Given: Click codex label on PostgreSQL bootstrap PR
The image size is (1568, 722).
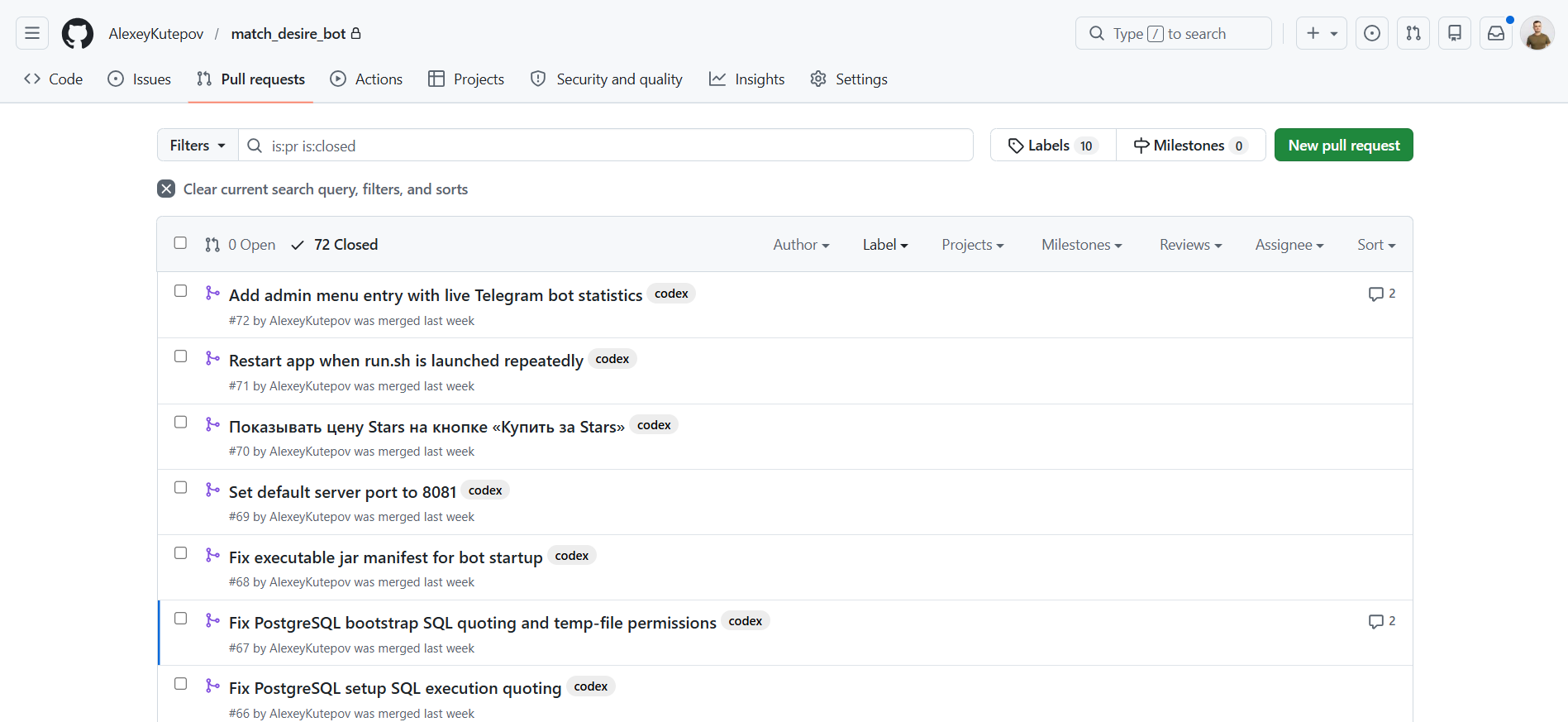Looking at the screenshot, I should (746, 621).
